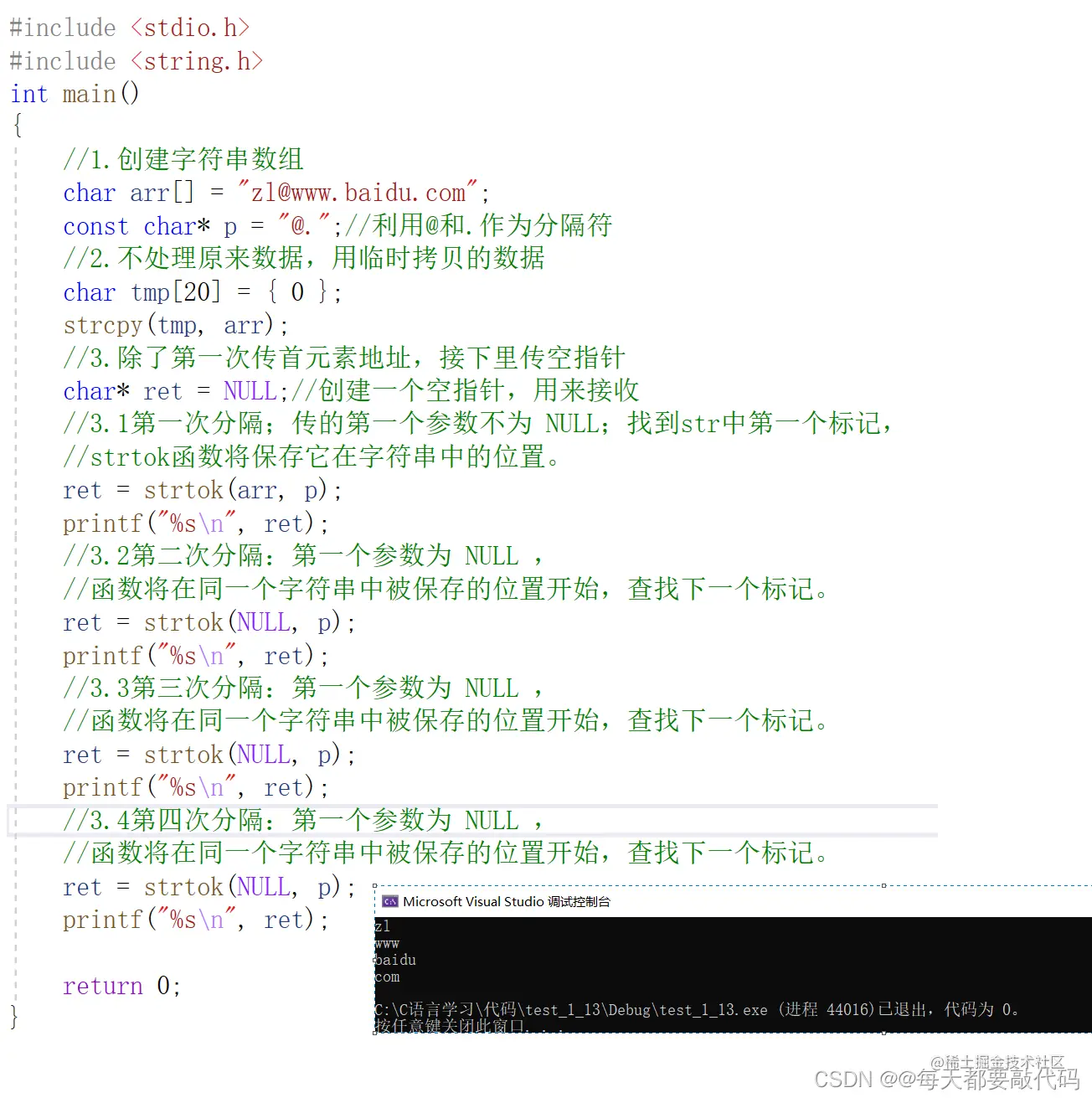This screenshot has height=1098, width=1092.
Task: Select the int main() function declaration
Action: pos(74,94)
